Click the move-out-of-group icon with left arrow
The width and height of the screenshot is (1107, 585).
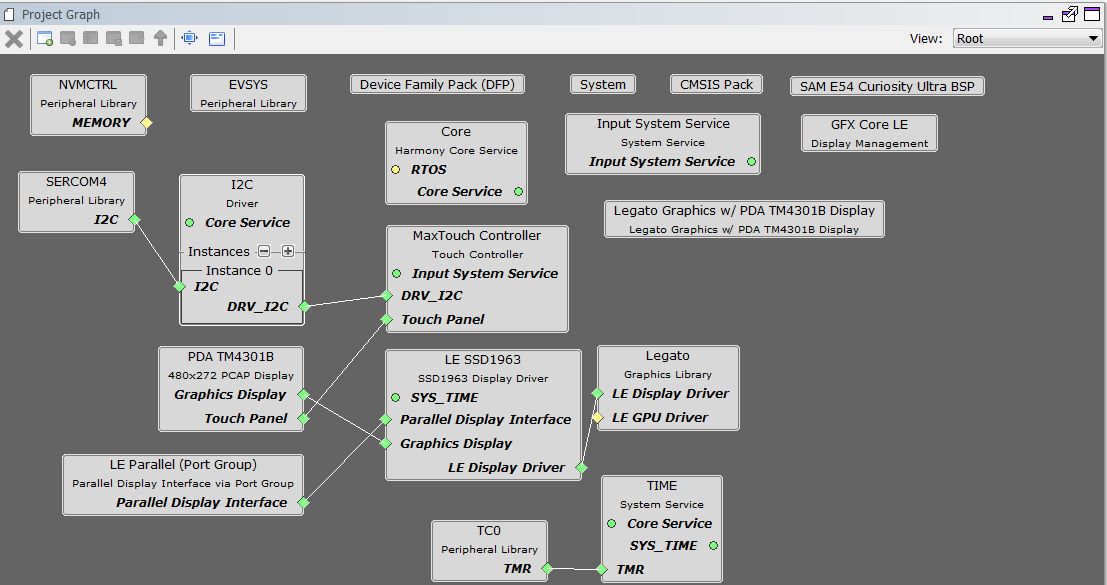point(137,38)
